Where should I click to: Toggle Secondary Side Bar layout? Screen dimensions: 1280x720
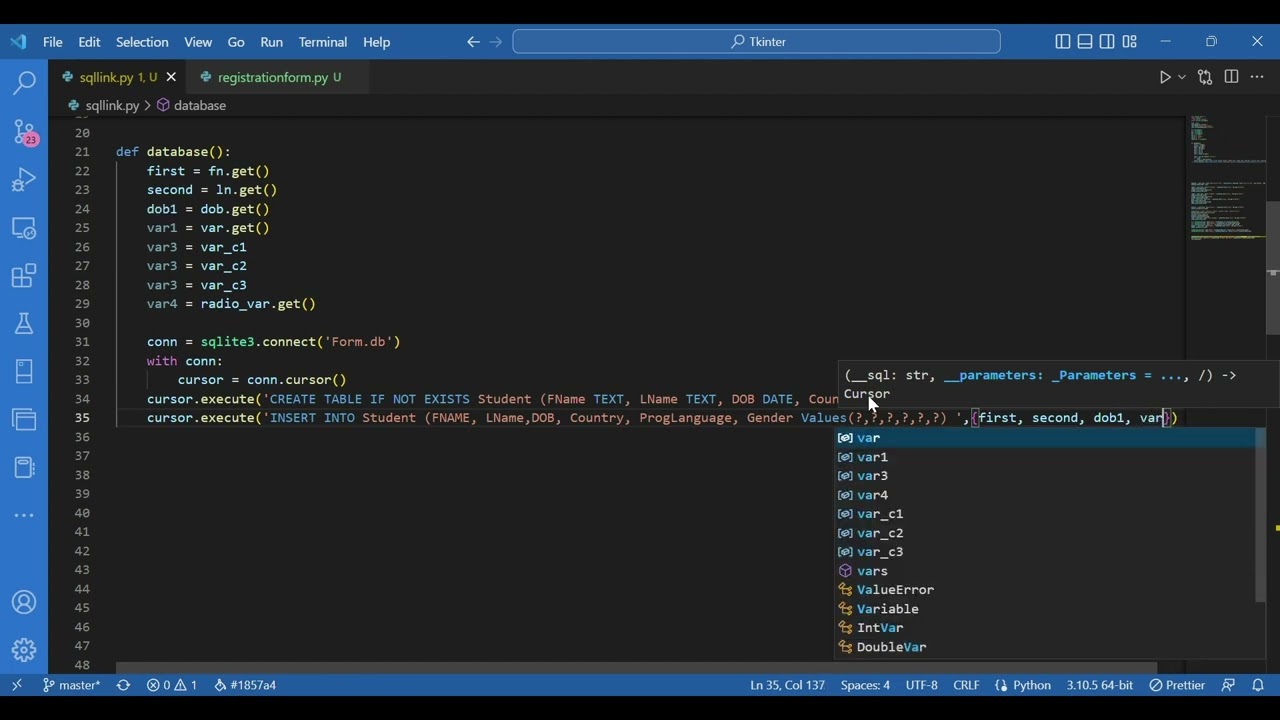tap(1107, 42)
